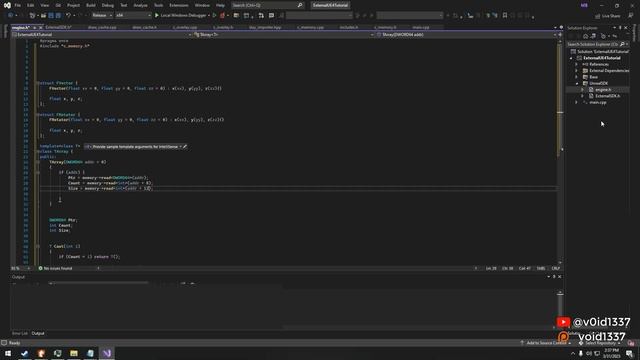Expand the Base folder
The image size is (640, 360).
point(576,77)
